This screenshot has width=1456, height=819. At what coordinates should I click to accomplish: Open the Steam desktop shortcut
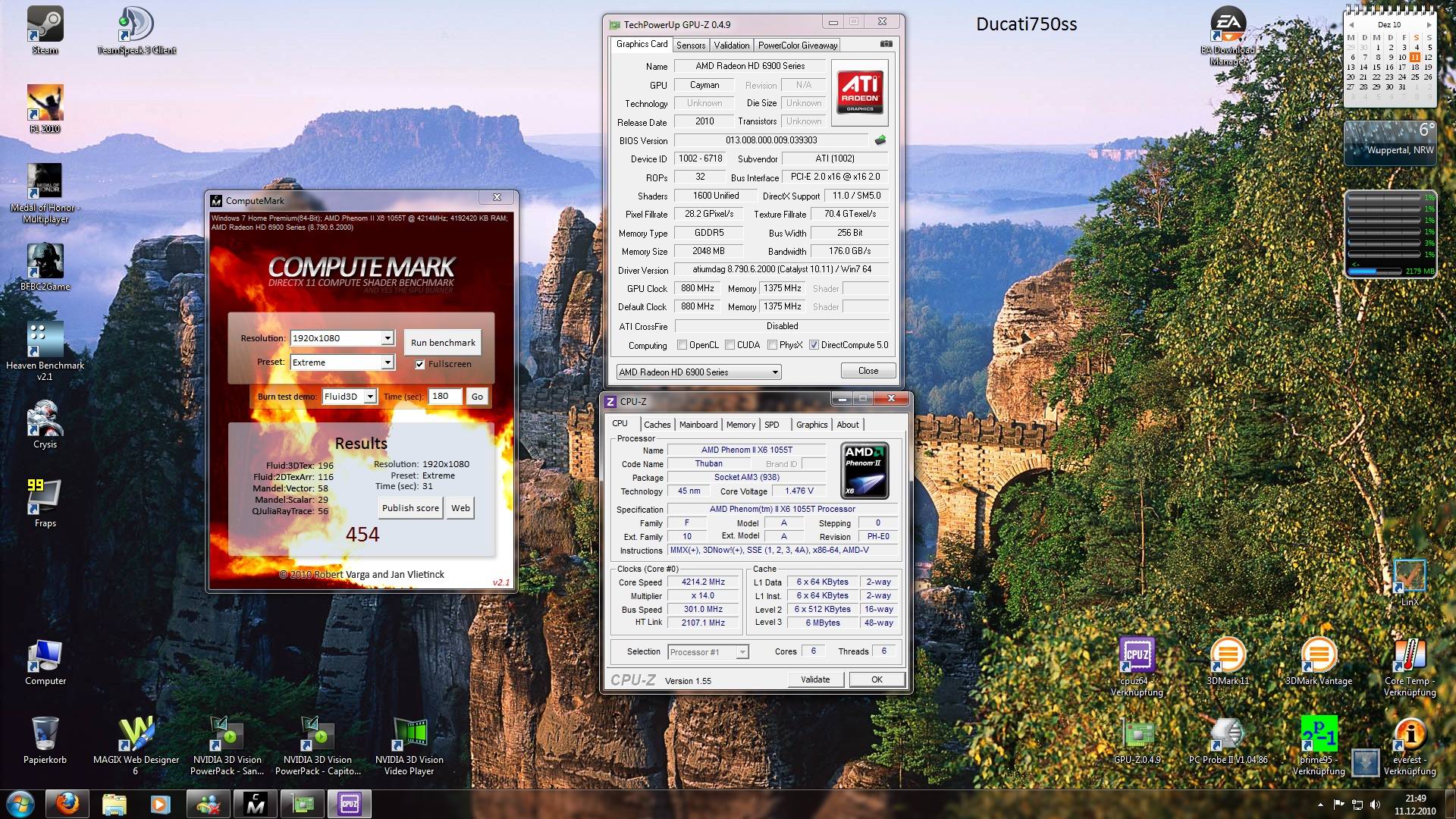(45, 24)
